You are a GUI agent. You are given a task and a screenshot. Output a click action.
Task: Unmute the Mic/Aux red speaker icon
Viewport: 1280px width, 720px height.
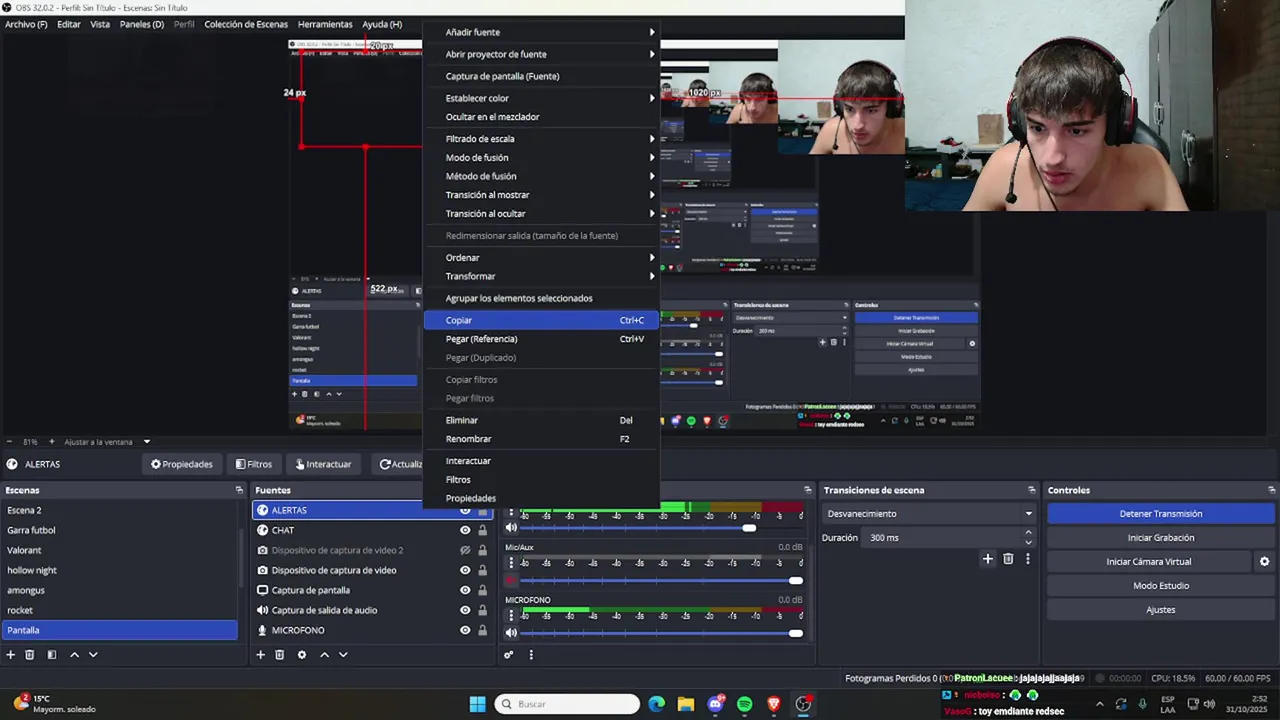click(511, 580)
